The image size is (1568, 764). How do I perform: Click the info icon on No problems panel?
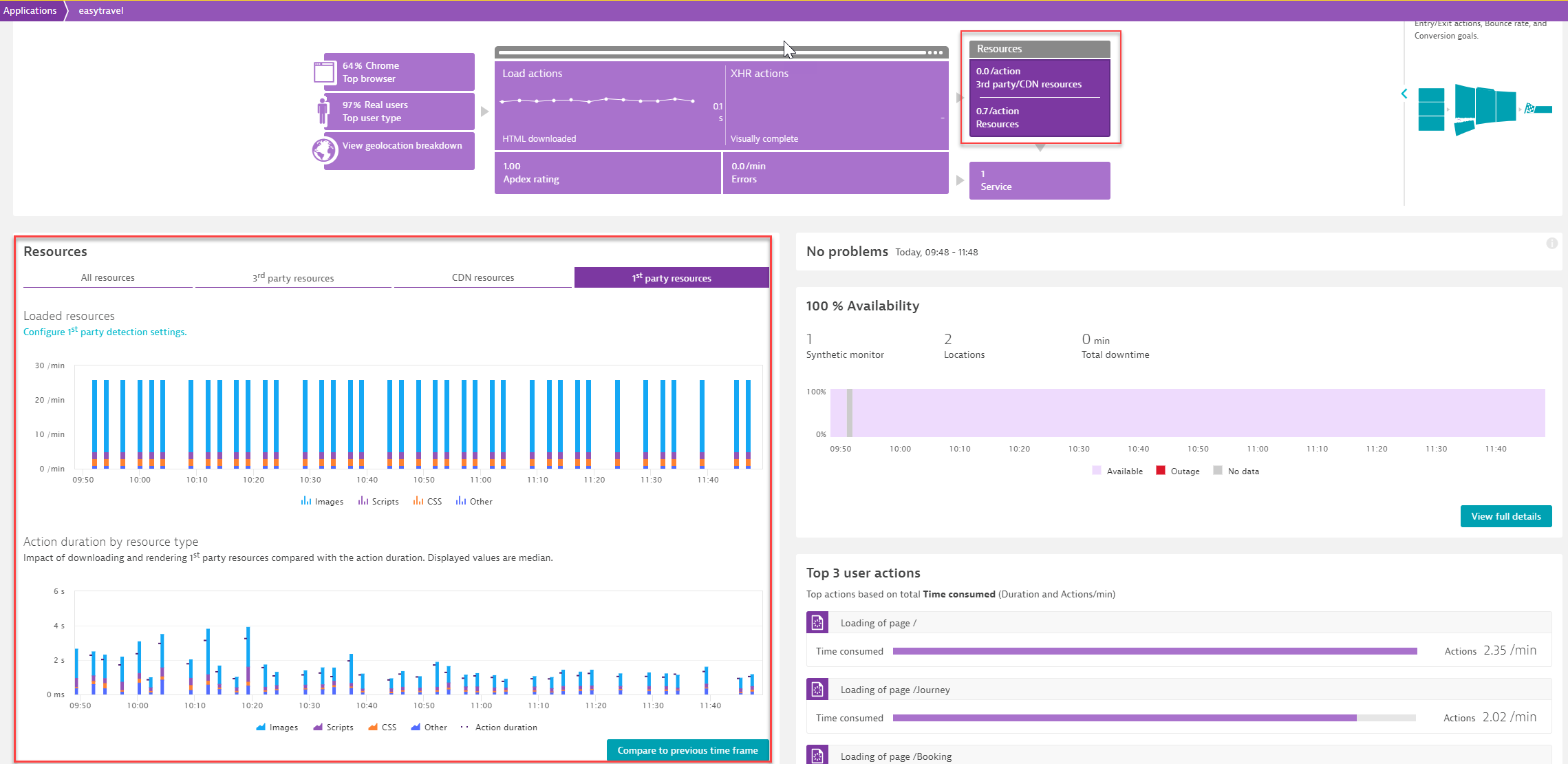pos(1551,243)
